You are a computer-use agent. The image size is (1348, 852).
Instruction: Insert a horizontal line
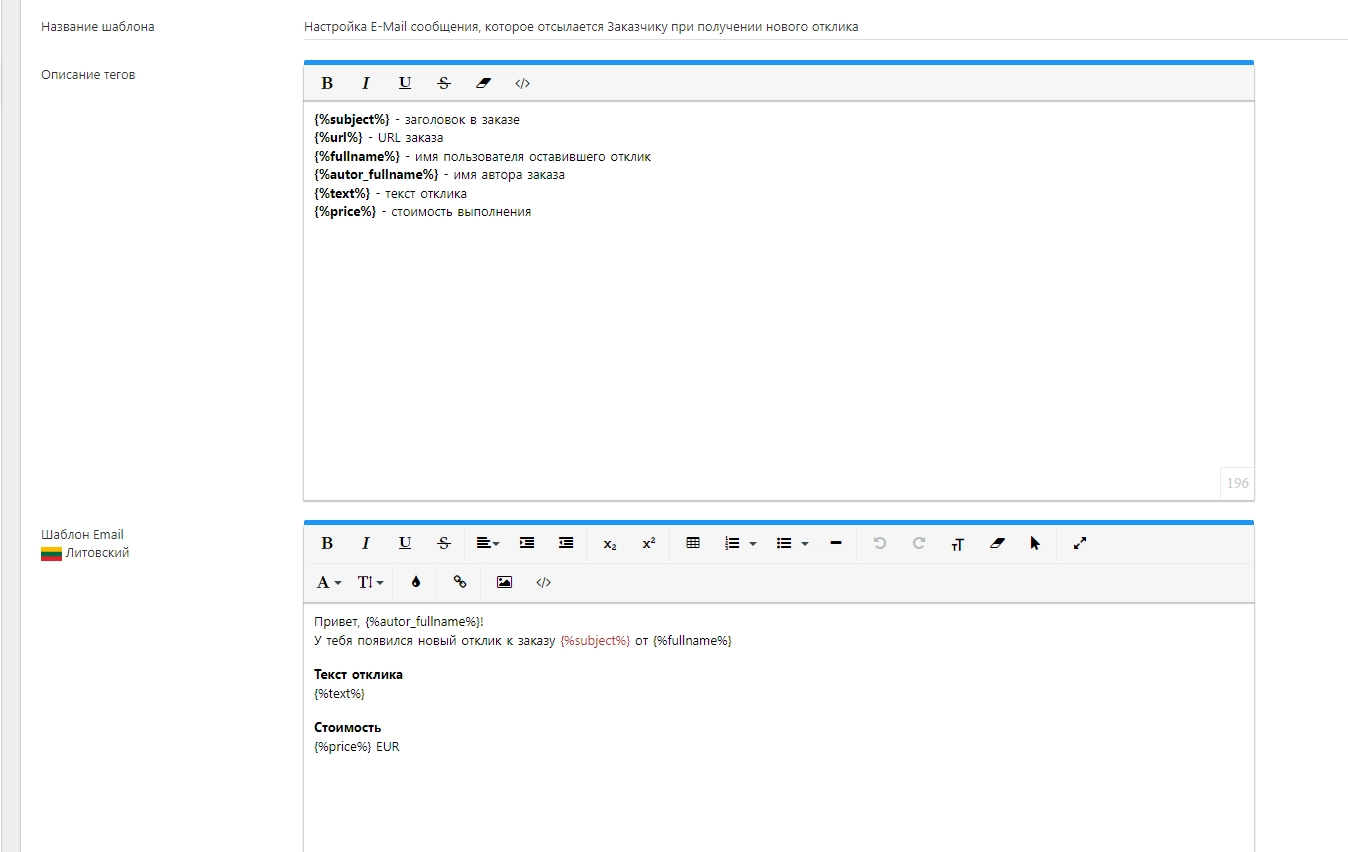836,543
